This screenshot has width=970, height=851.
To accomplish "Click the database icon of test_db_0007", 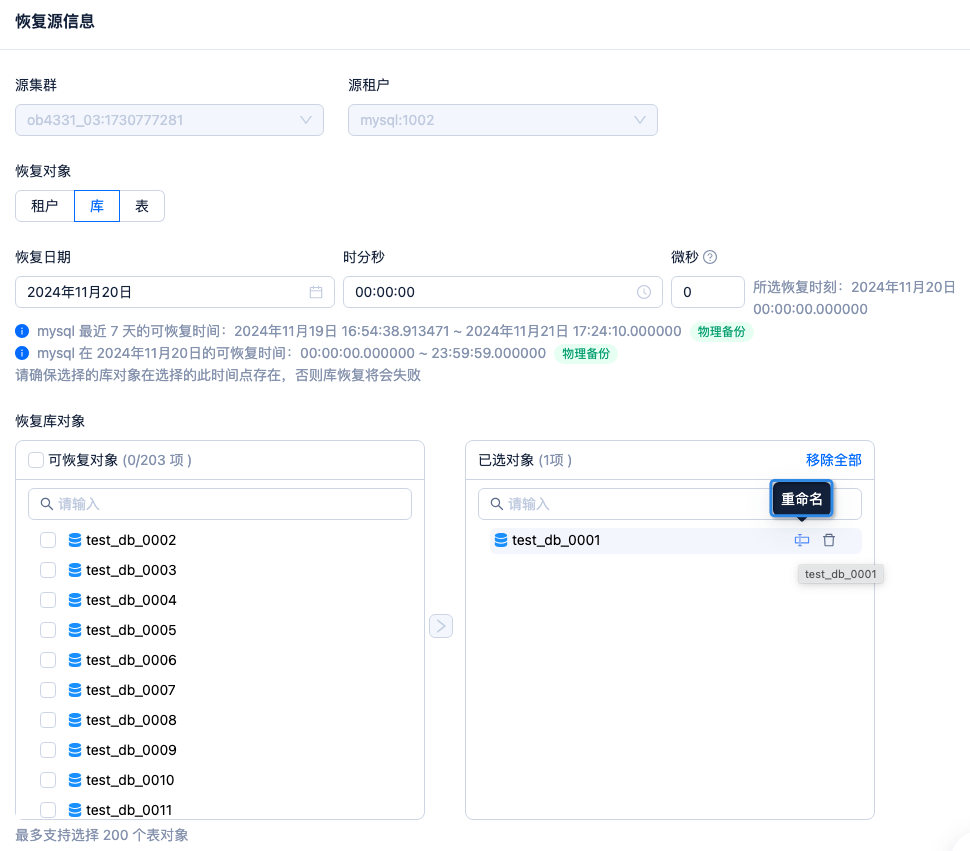I will pyautogui.click(x=75, y=690).
